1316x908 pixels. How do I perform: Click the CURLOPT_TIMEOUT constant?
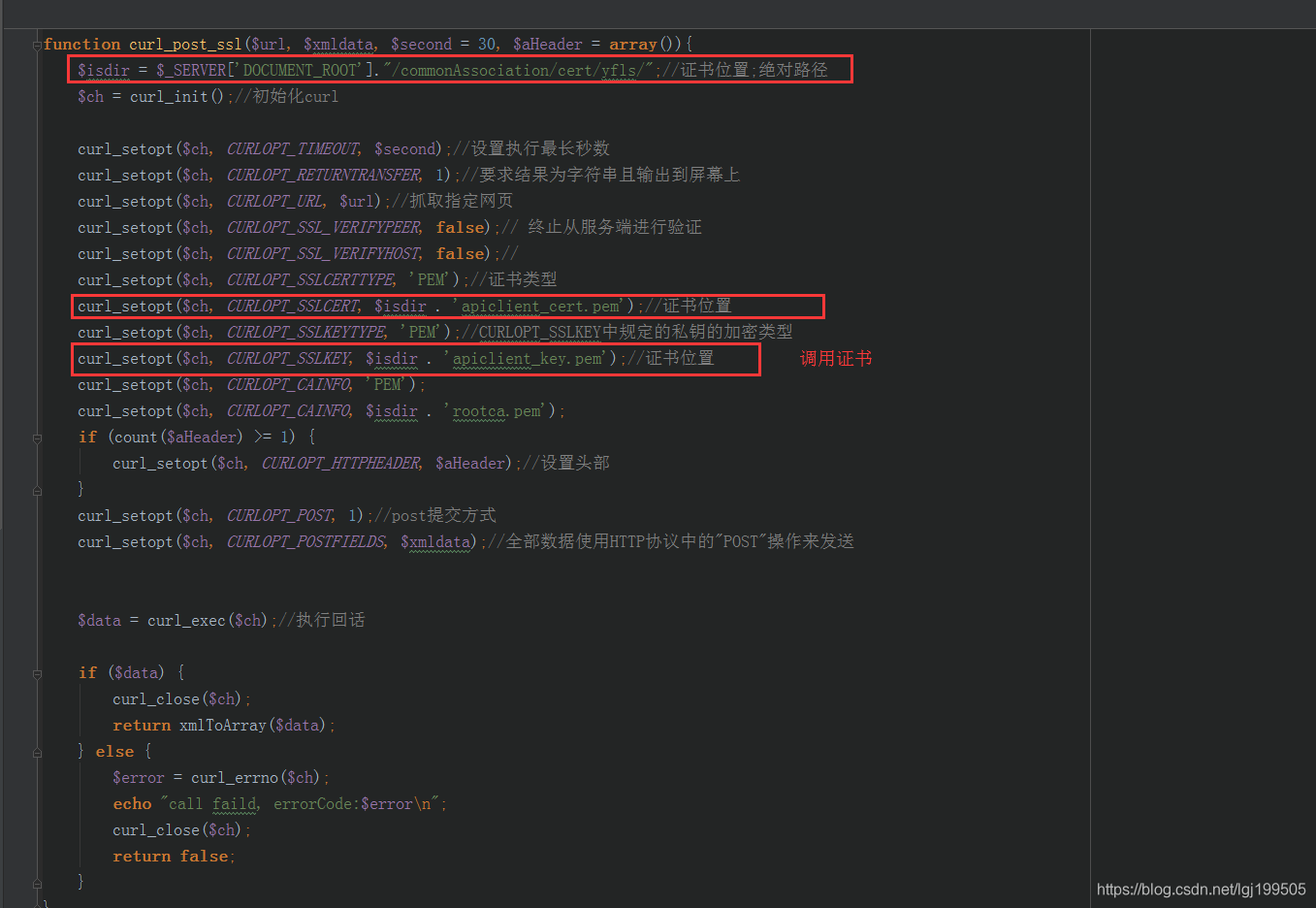point(292,149)
